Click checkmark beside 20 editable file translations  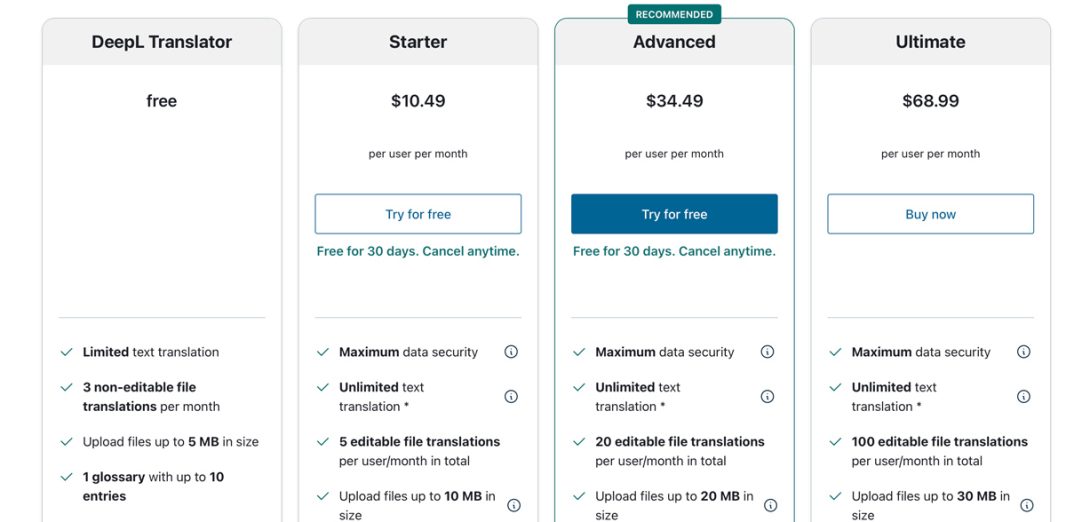pyautogui.click(x=579, y=442)
